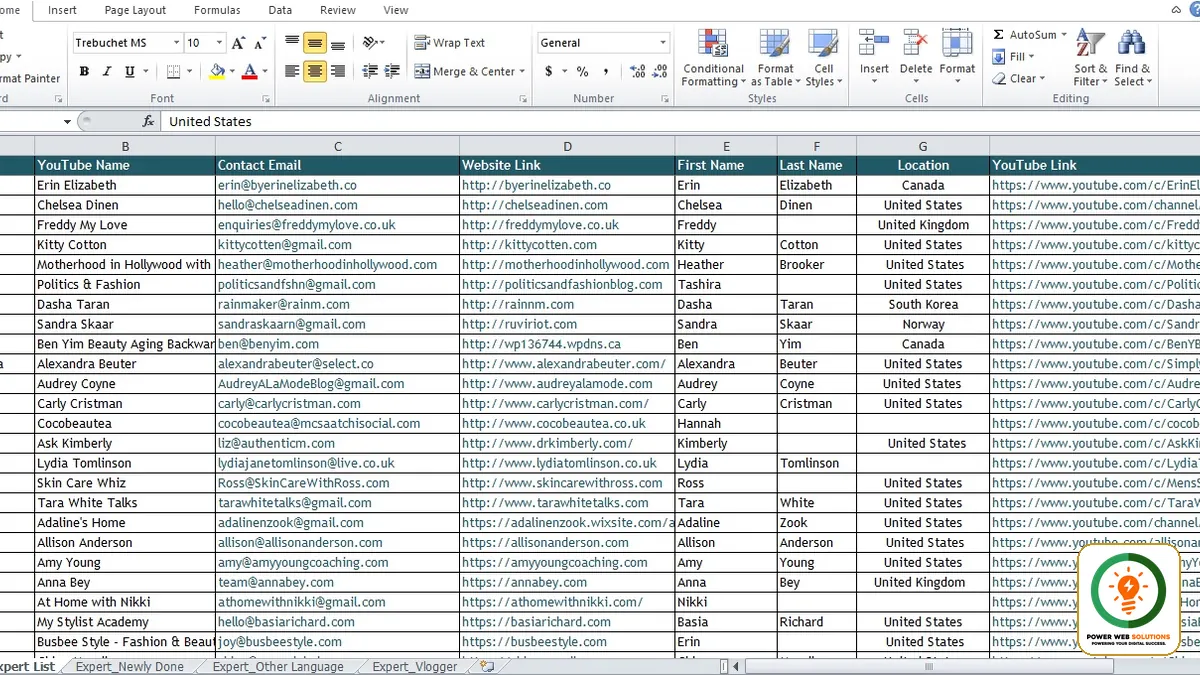The width and height of the screenshot is (1200, 675).
Task: Expand the Merge & Center arrow
Action: [x=523, y=72]
